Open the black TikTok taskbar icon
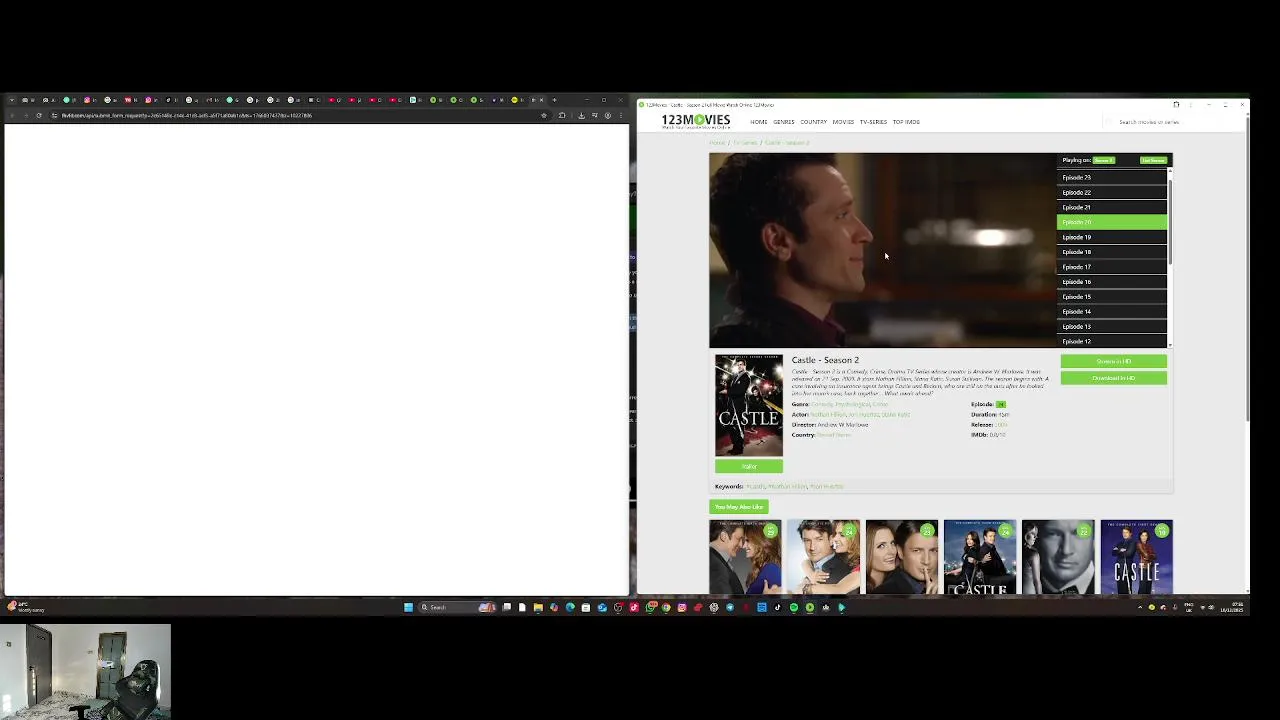 click(x=777, y=607)
